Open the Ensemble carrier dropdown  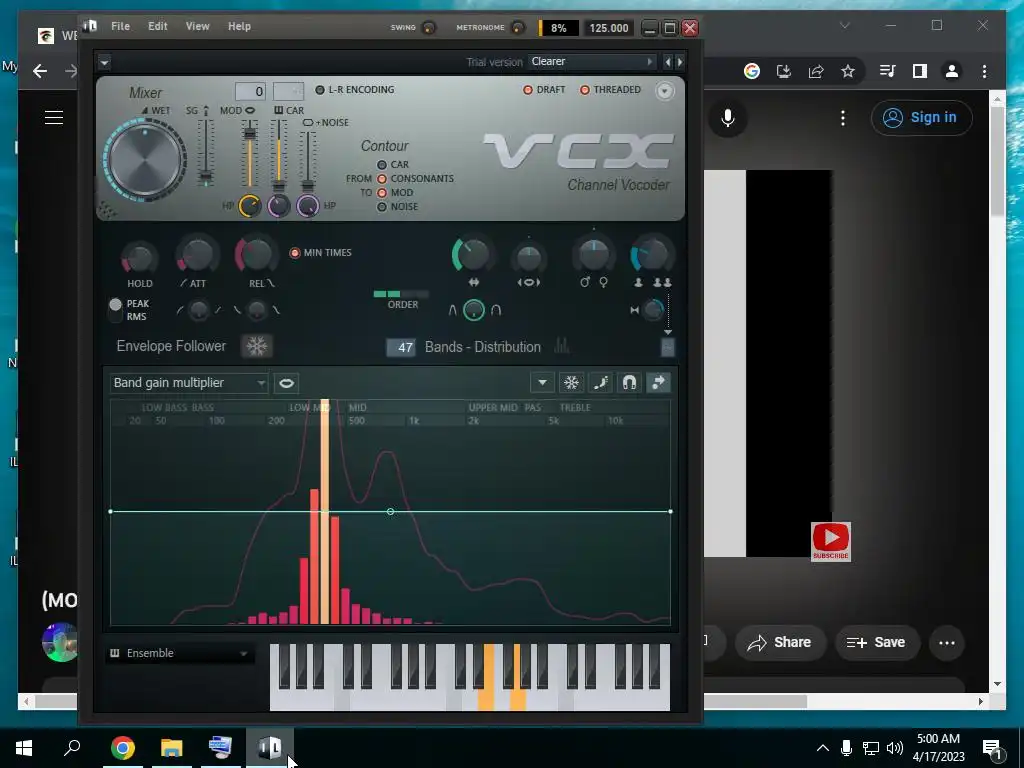pyautogui.click(x=180, y=653)
